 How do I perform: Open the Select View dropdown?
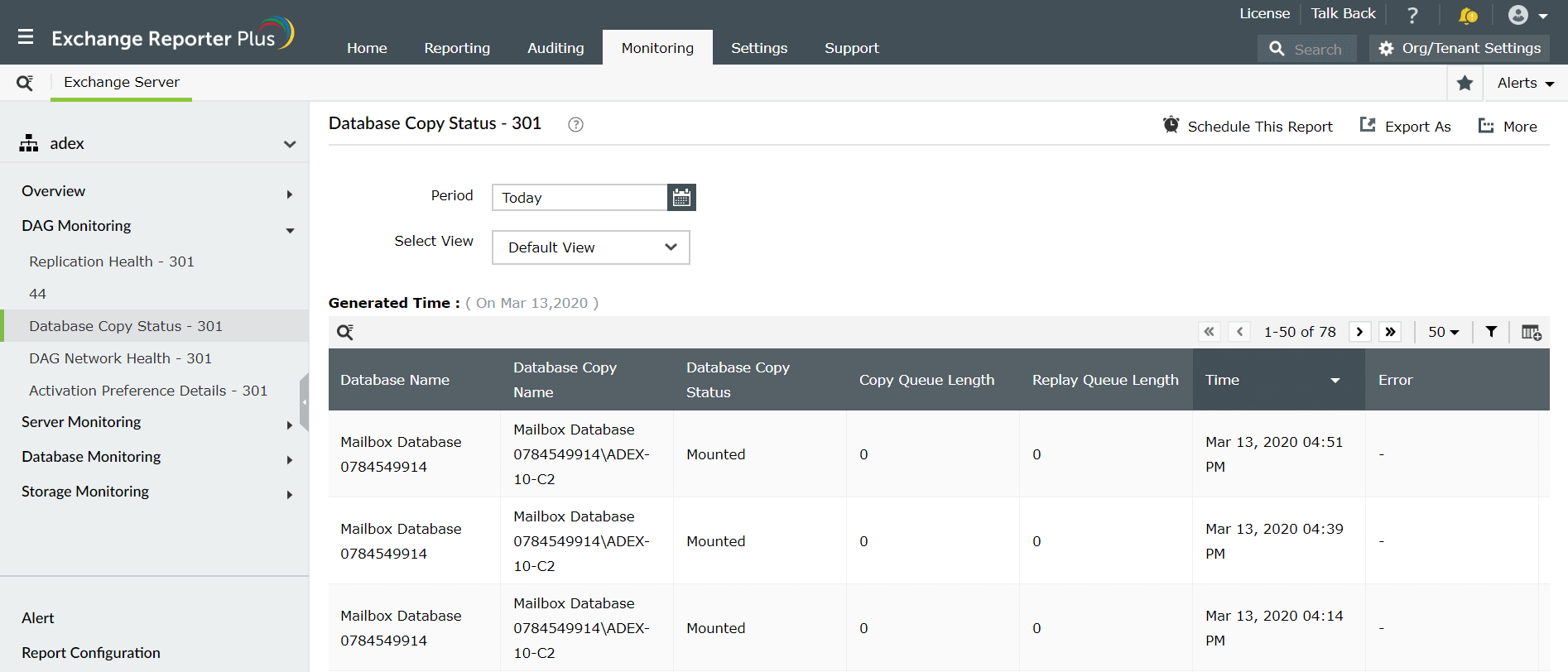tap(590, 247)
